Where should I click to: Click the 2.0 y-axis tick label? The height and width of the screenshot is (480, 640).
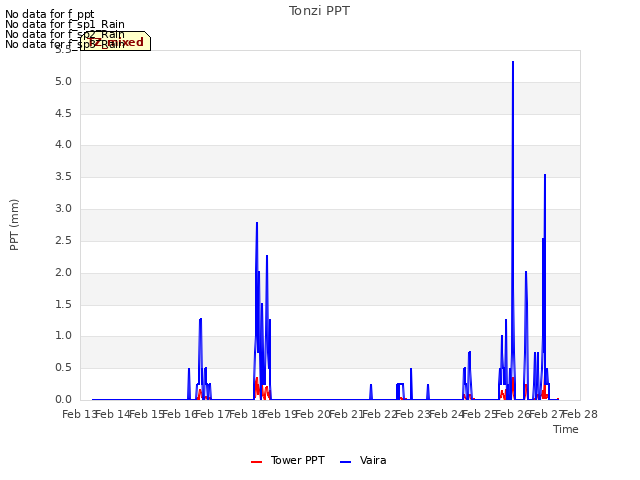(x=63, y=272)
